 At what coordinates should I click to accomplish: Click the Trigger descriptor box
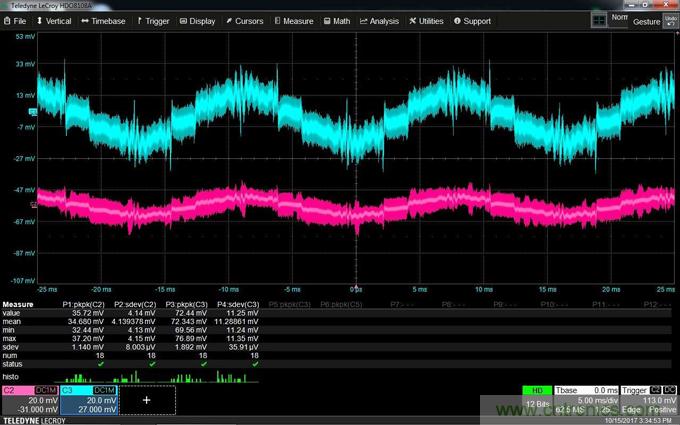click(x=648, y=398)
